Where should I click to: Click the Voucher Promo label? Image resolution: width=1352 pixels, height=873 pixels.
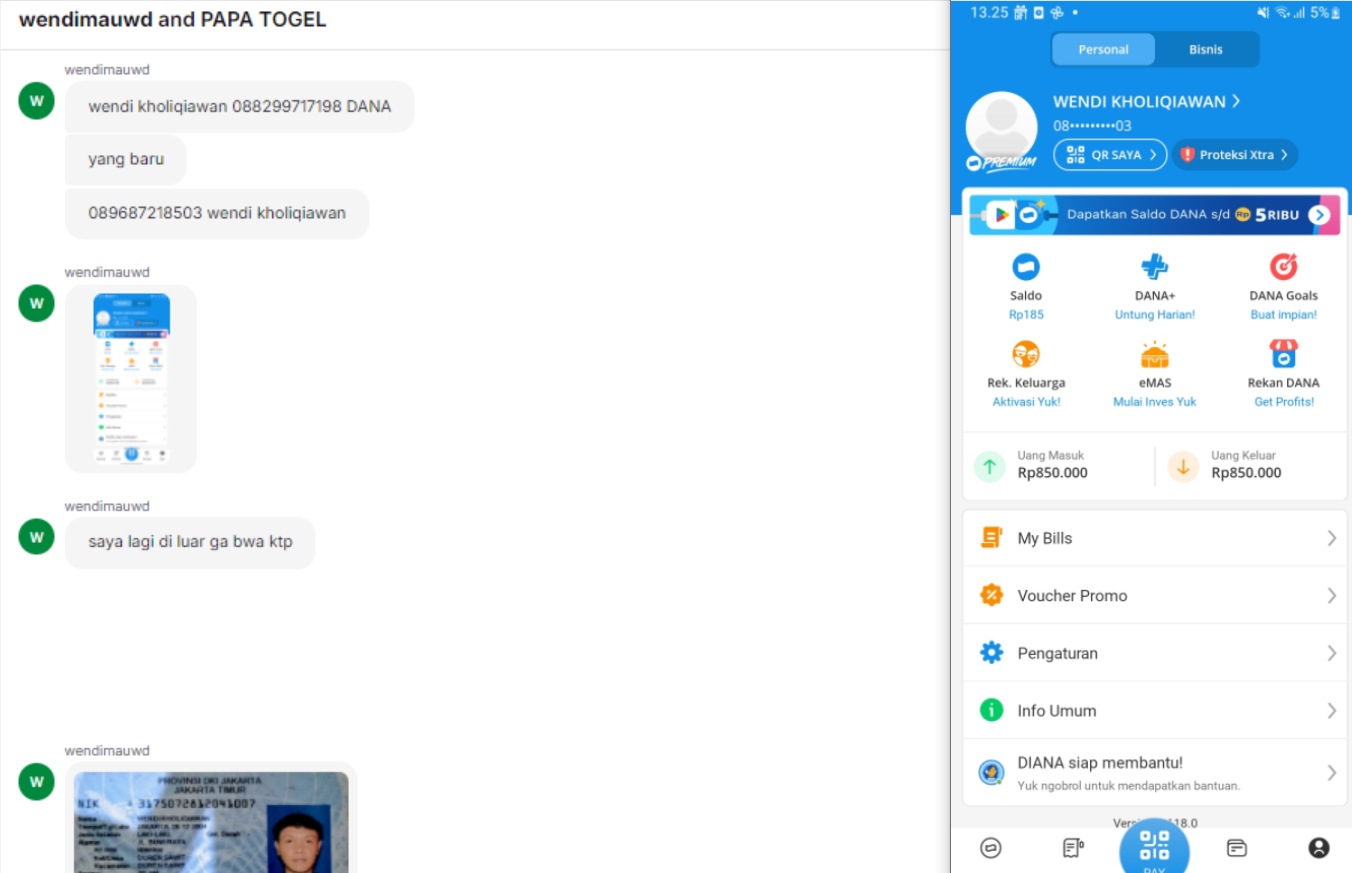tap(1072, 595)
